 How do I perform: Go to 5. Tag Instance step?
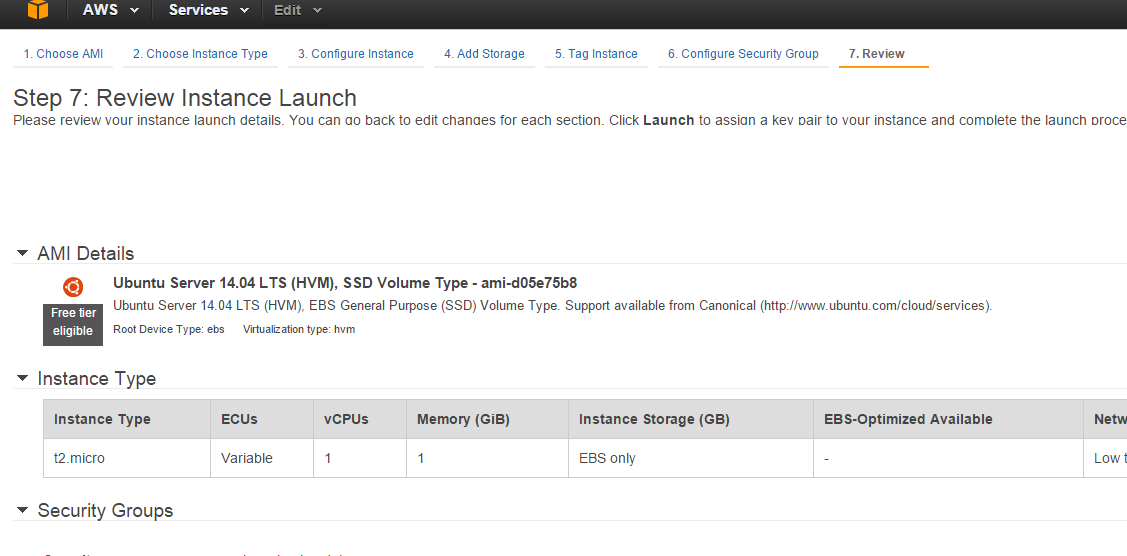coord(596,54)
